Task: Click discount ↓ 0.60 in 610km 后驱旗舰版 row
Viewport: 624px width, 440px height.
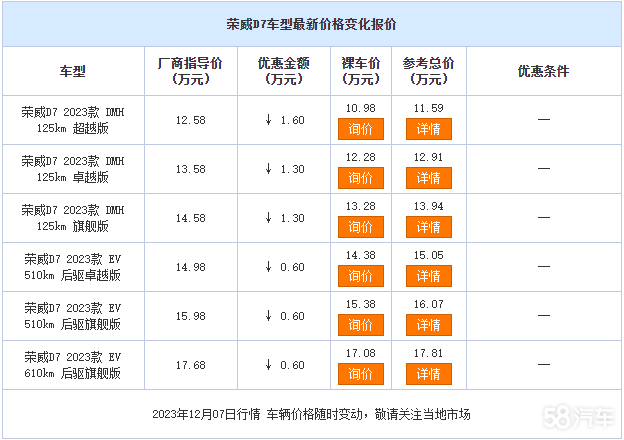Action: 285,364
